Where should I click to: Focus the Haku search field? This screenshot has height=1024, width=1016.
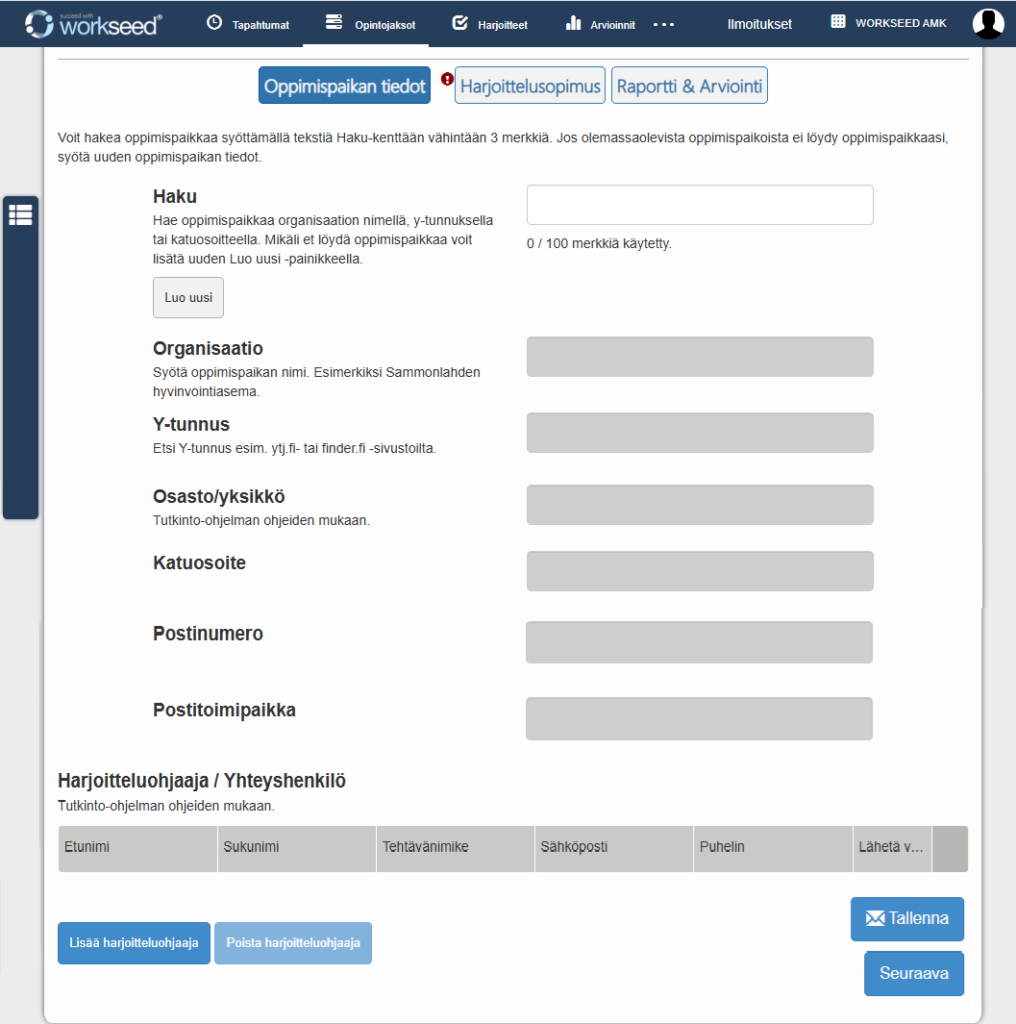[700, 205]
